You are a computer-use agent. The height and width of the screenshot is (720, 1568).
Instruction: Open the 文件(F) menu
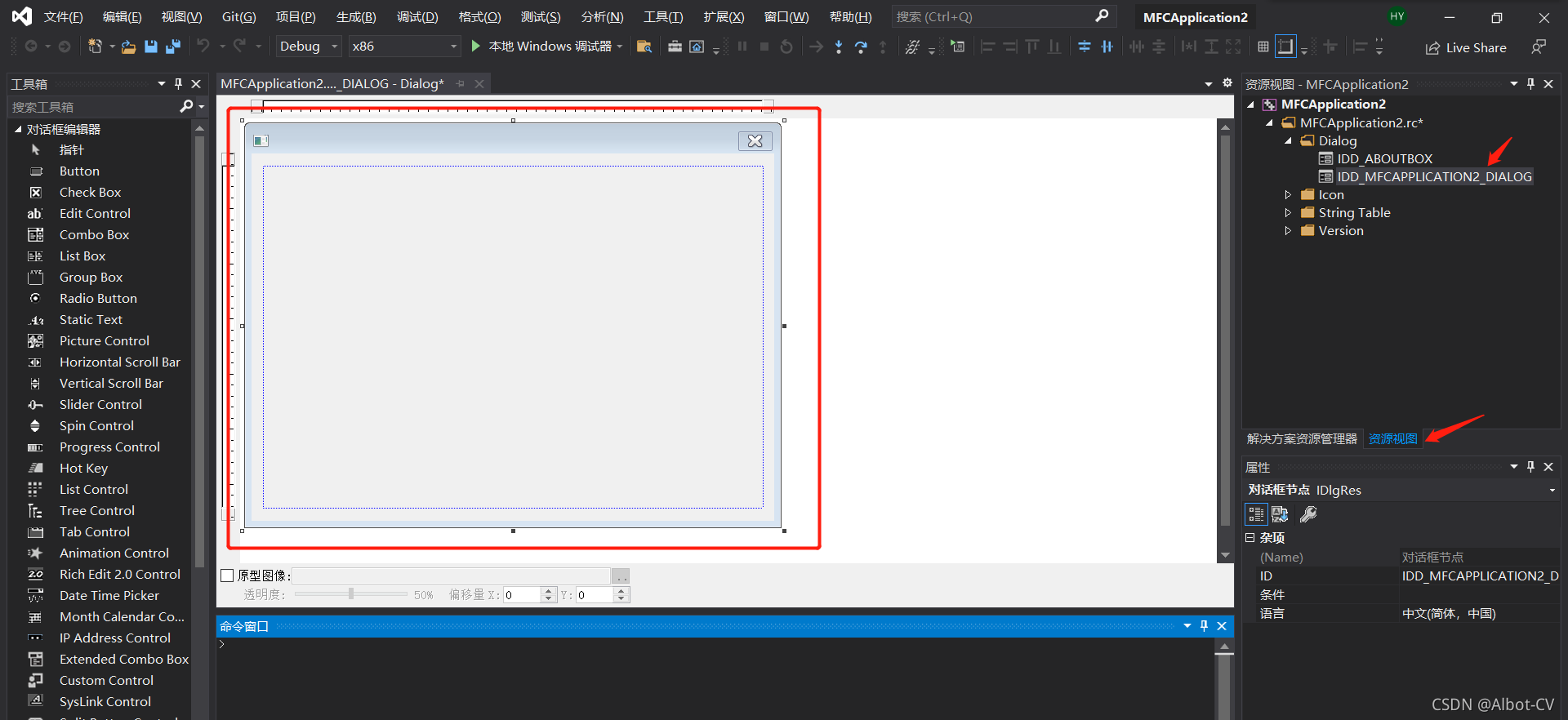point(63,16)
